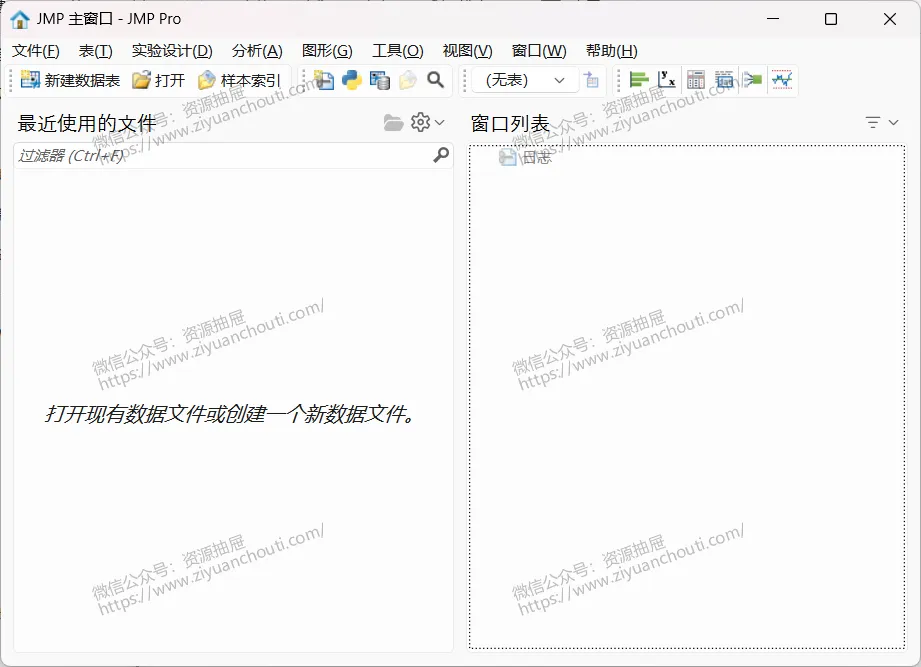The width and height of the screenshot is (921, 667).
Task: Open the 文件(F) menu
Action: coord(36,51)
